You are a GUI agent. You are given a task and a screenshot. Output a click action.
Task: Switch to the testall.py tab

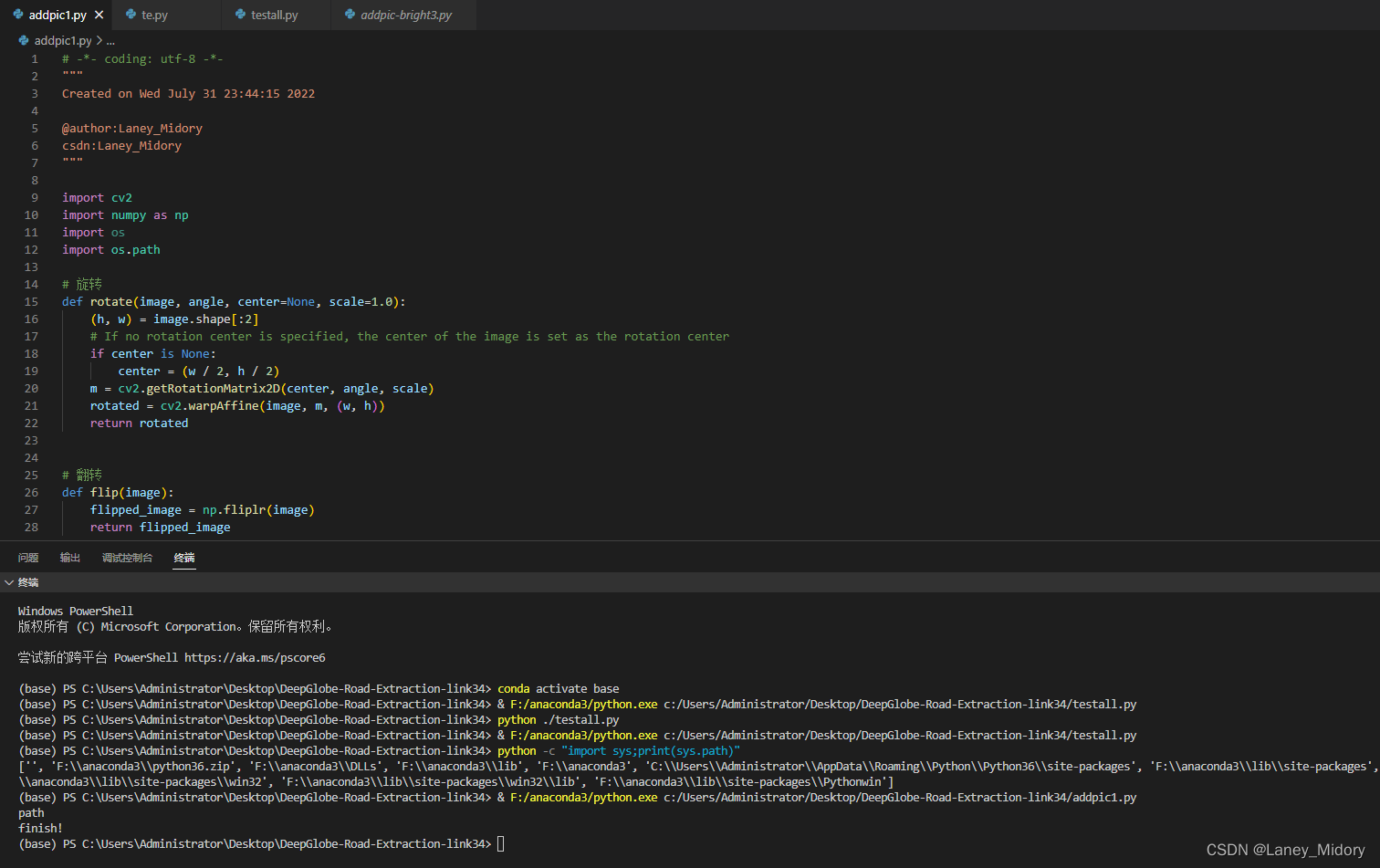click(276, 15)
